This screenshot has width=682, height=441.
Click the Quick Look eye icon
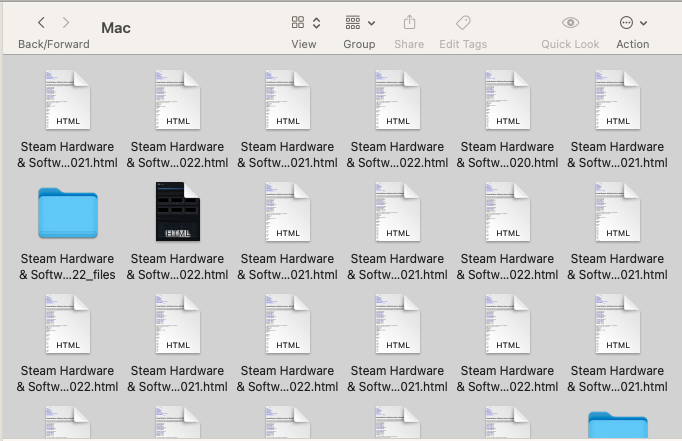(570, 23)
